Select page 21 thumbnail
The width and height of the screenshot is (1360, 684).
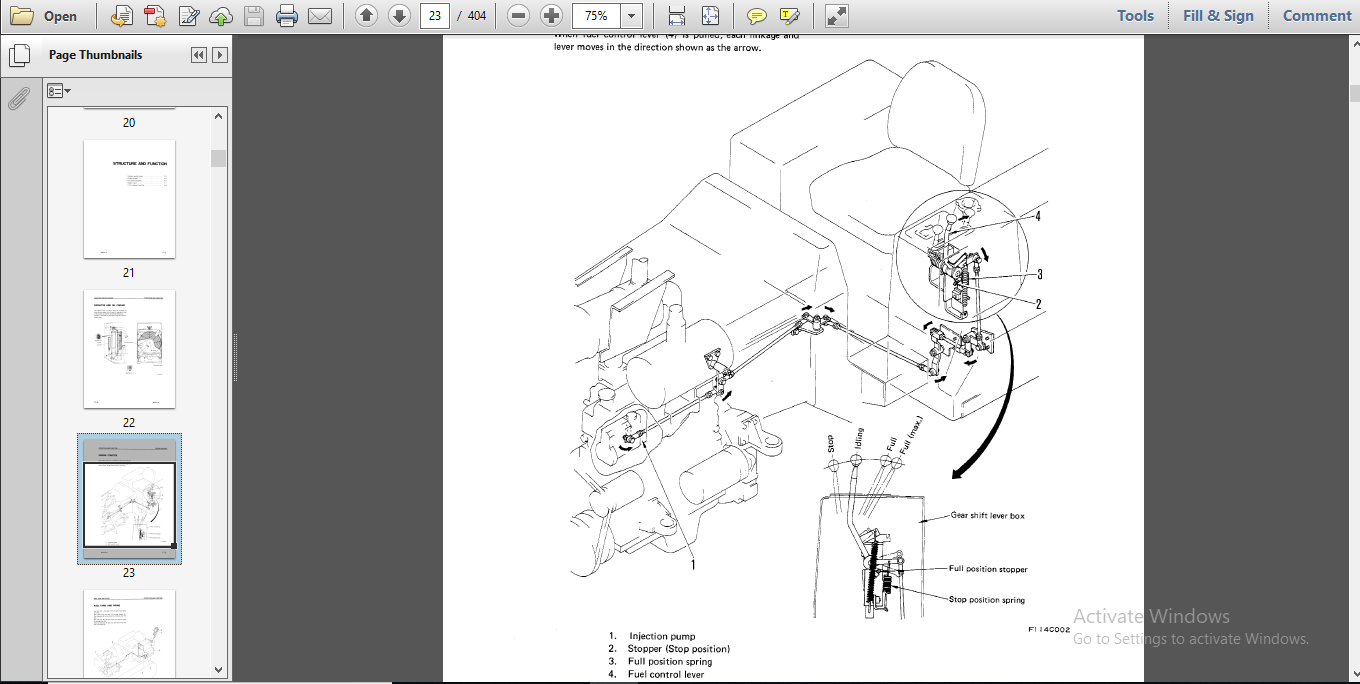click(129, 199)
